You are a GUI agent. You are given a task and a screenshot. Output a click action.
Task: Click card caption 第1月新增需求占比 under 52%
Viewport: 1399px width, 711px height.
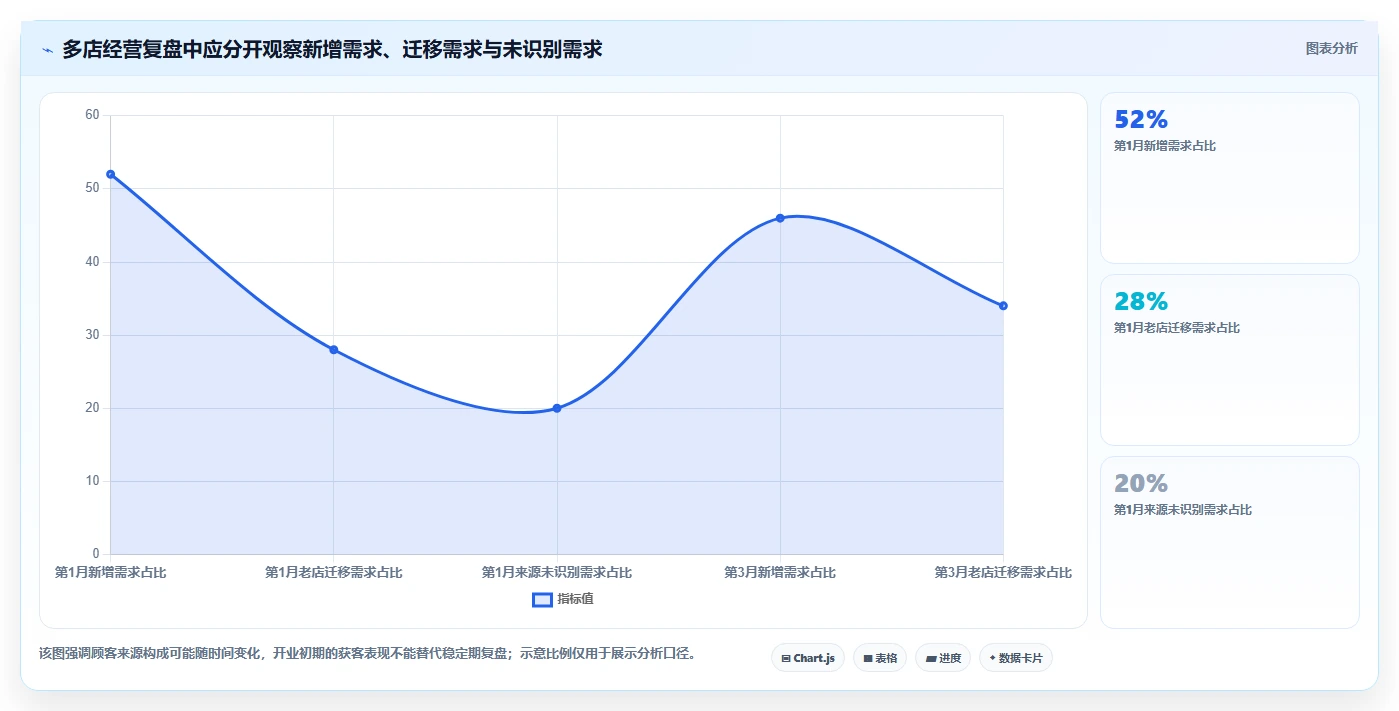(1165, 146)
